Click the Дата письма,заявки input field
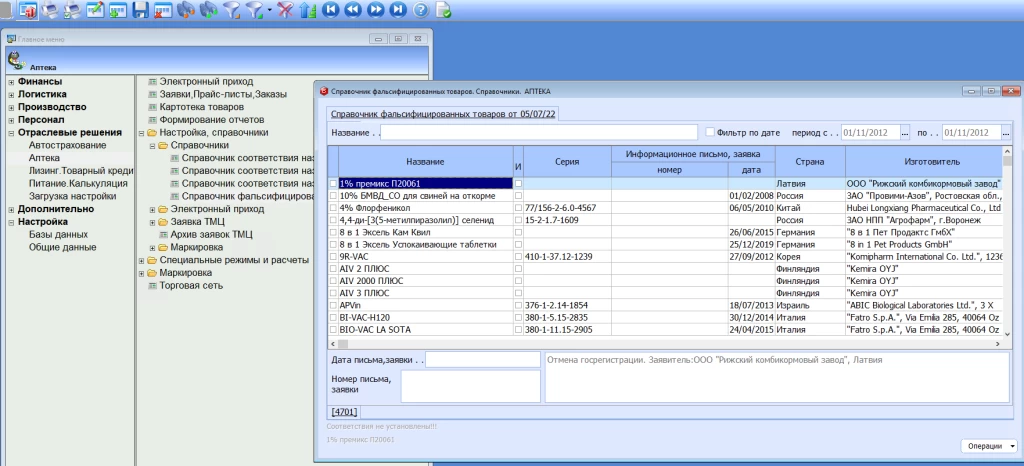Screen dimensions: 1024x466 click(x=483, y=360)
